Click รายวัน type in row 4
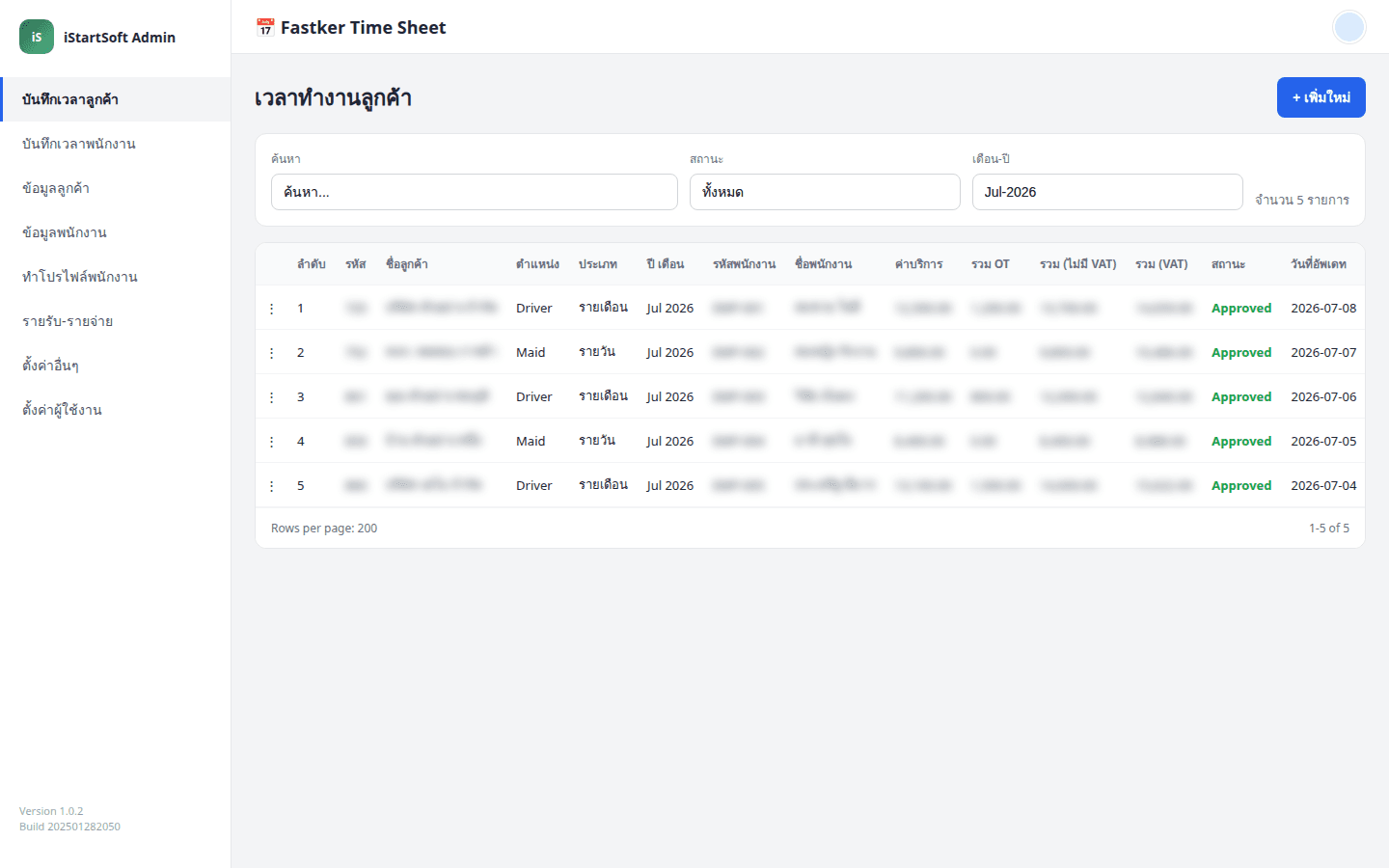This screenshot has height=868, width=1389. [x=597, y=441]
